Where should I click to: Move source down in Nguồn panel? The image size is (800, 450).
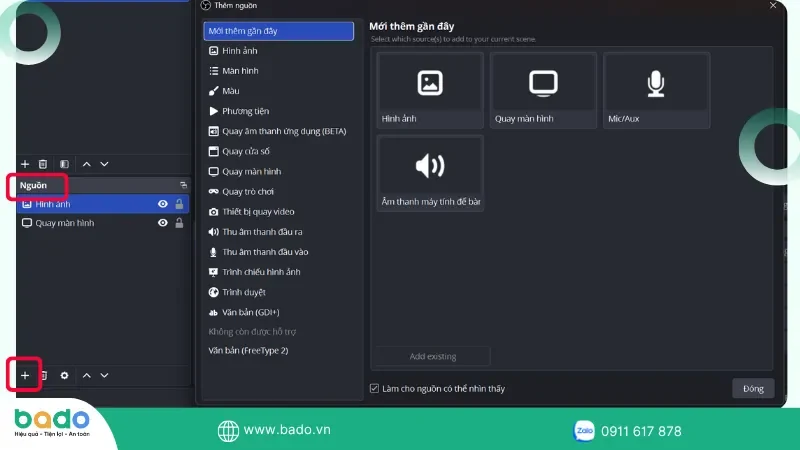pos(104,376)
